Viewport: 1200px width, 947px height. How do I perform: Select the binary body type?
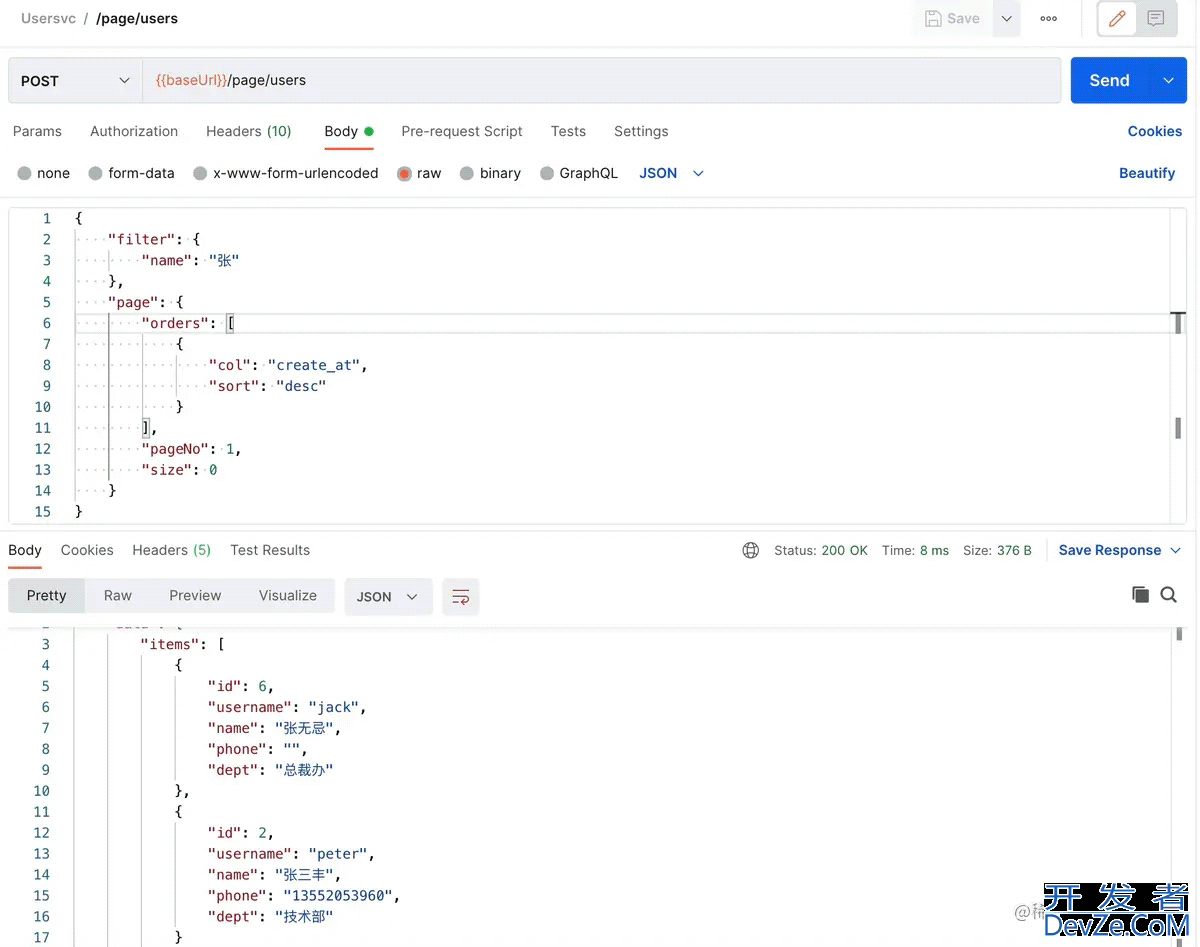(x=490, y=173)
